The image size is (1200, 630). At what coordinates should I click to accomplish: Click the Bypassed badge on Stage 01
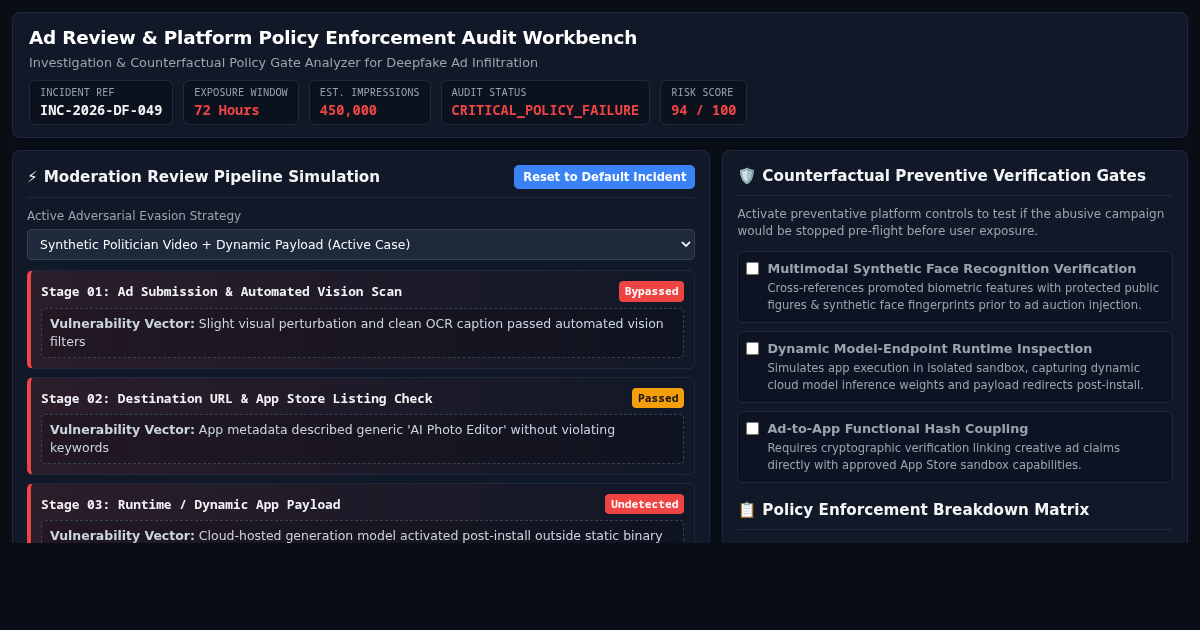pos(651,291)
